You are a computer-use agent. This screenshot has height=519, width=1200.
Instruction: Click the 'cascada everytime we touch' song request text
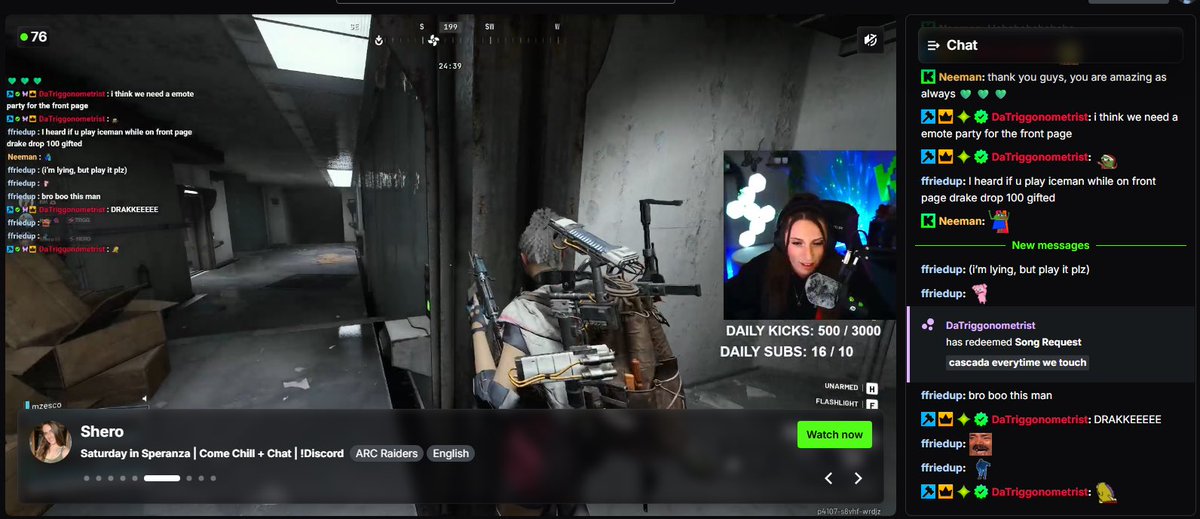click(1017, 362)
